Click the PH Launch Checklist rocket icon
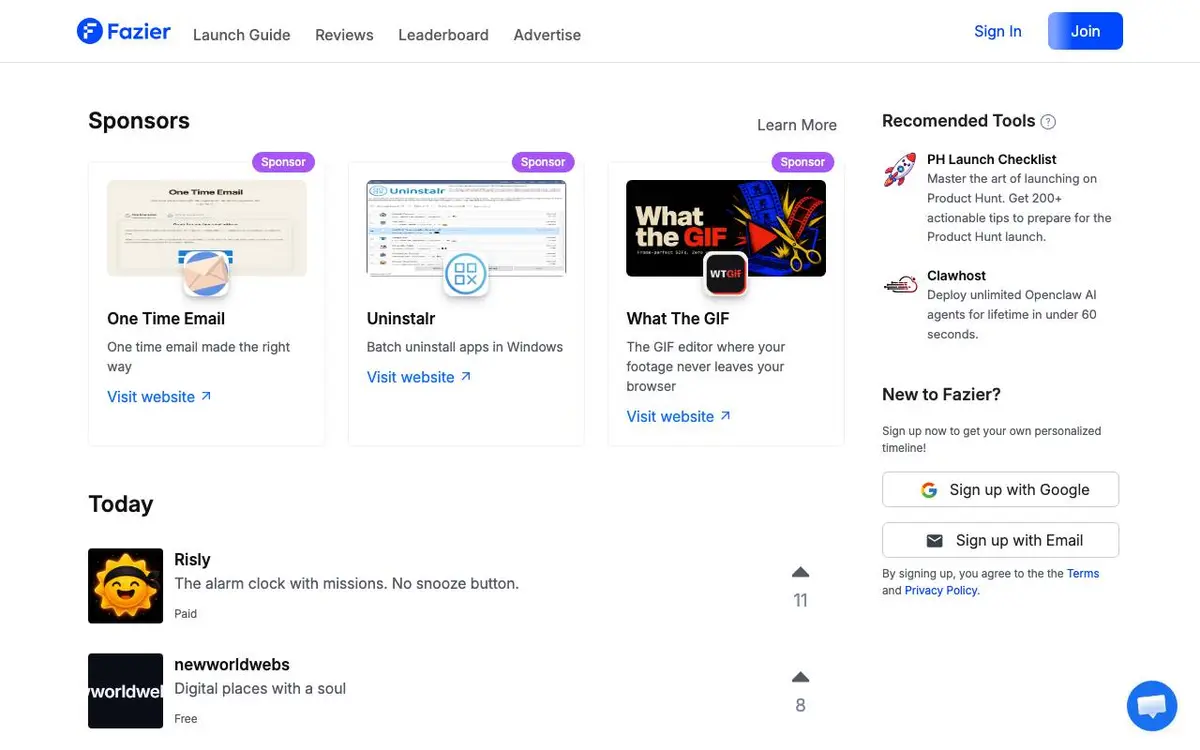The width and height of the screenshot is (1200, 750). [900, 170]
